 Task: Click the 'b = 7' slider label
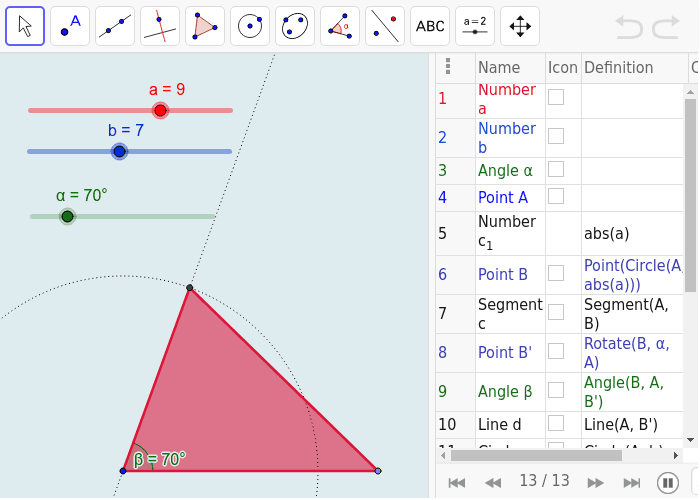[126, 130]
